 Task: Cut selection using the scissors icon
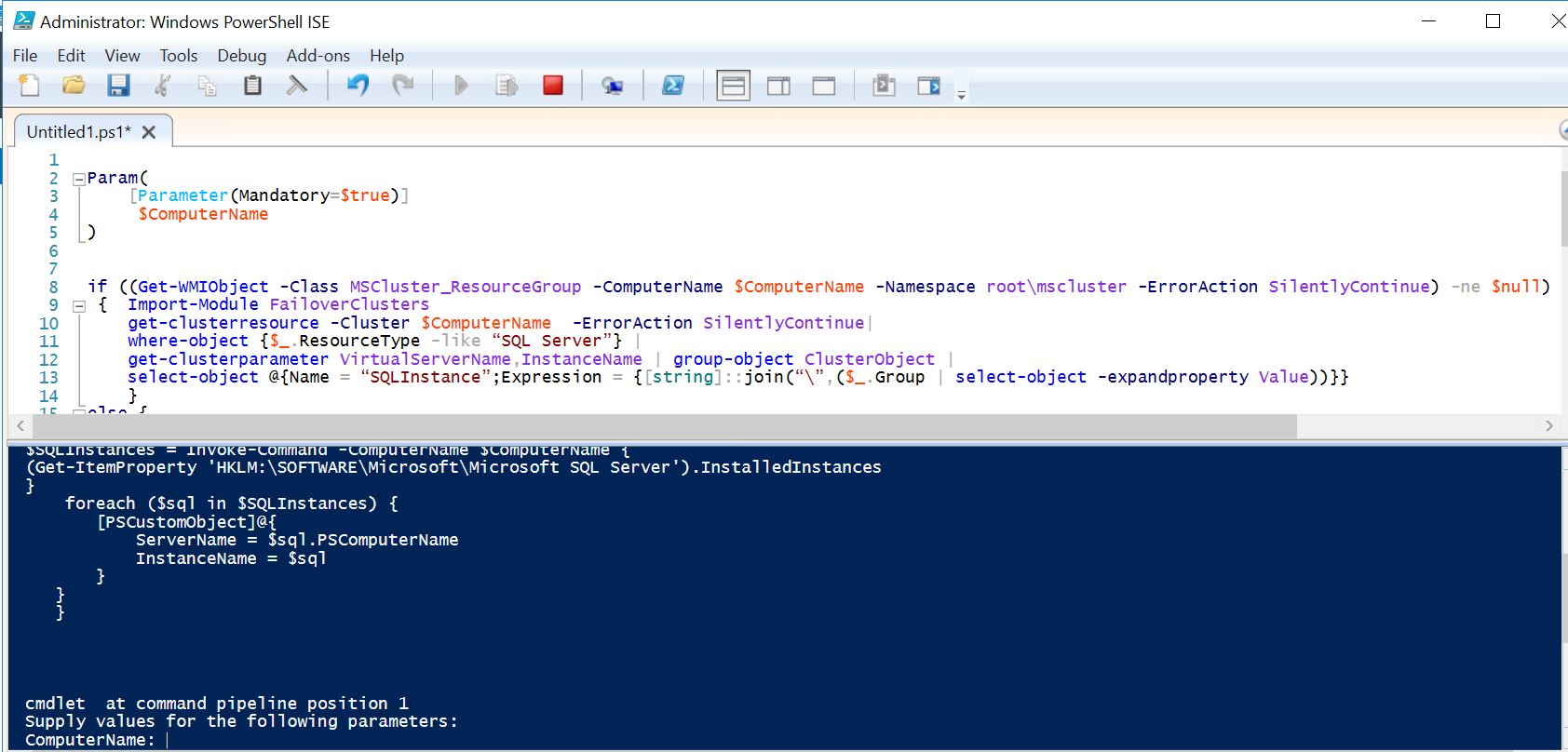coord(162,86)
